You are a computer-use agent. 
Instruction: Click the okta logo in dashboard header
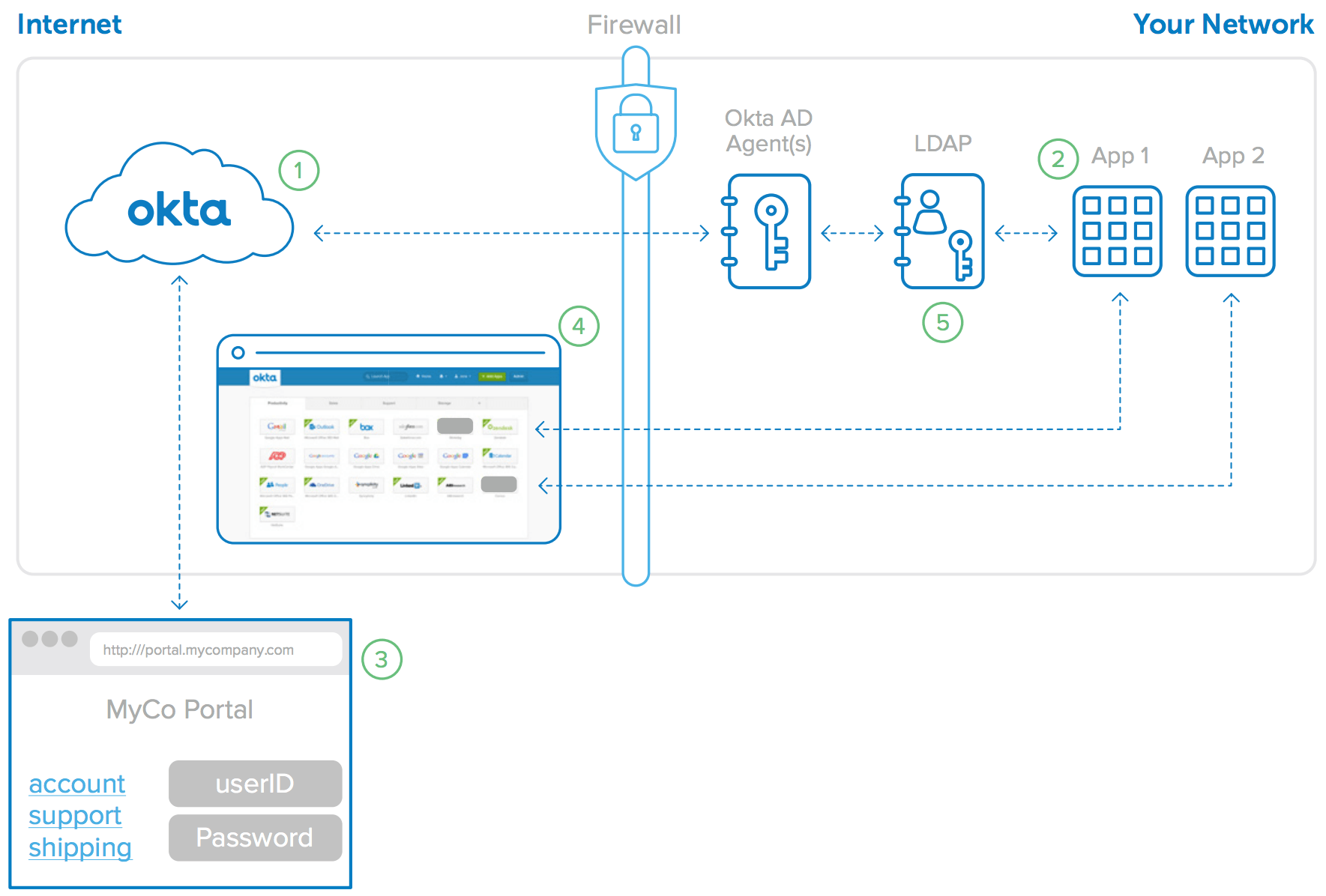(x=265, y=378)
